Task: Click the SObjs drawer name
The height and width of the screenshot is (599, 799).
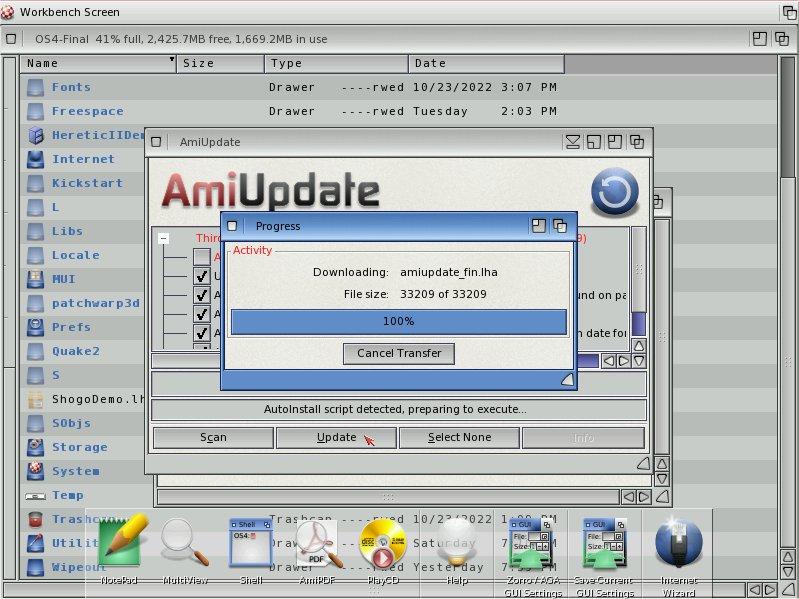Action: 71,423
